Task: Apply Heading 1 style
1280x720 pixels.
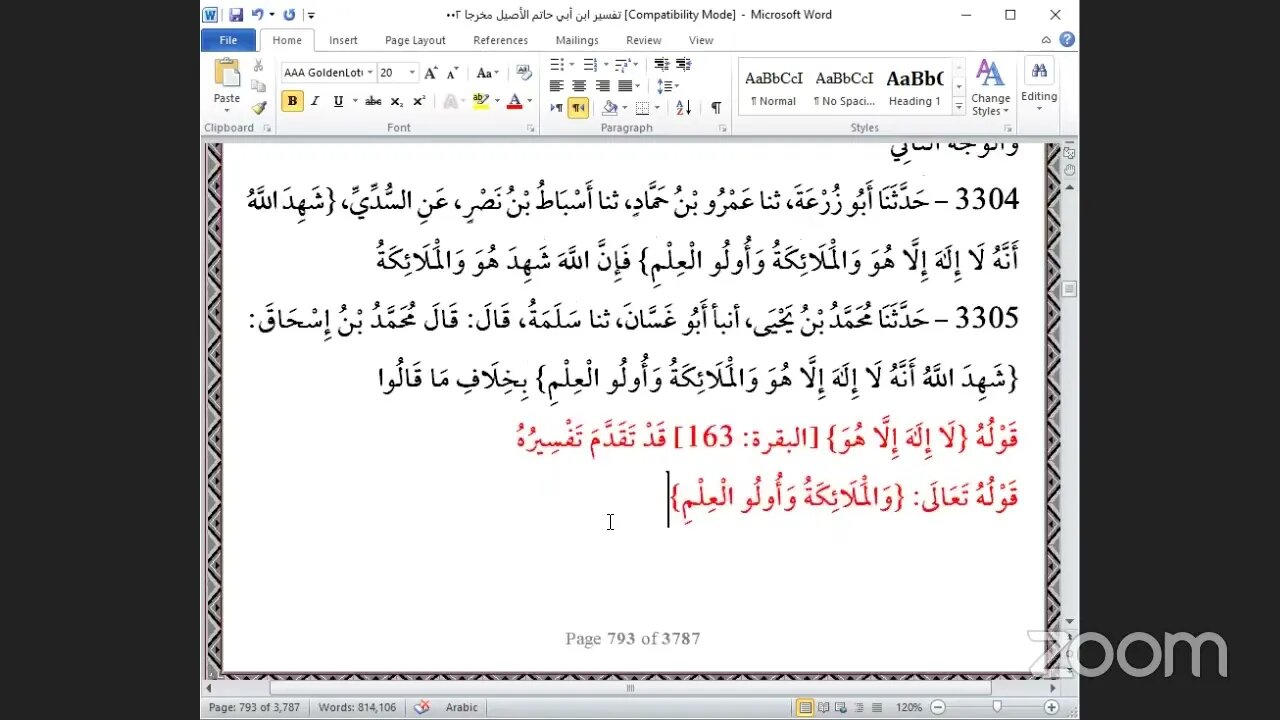Action: [914, 88]
